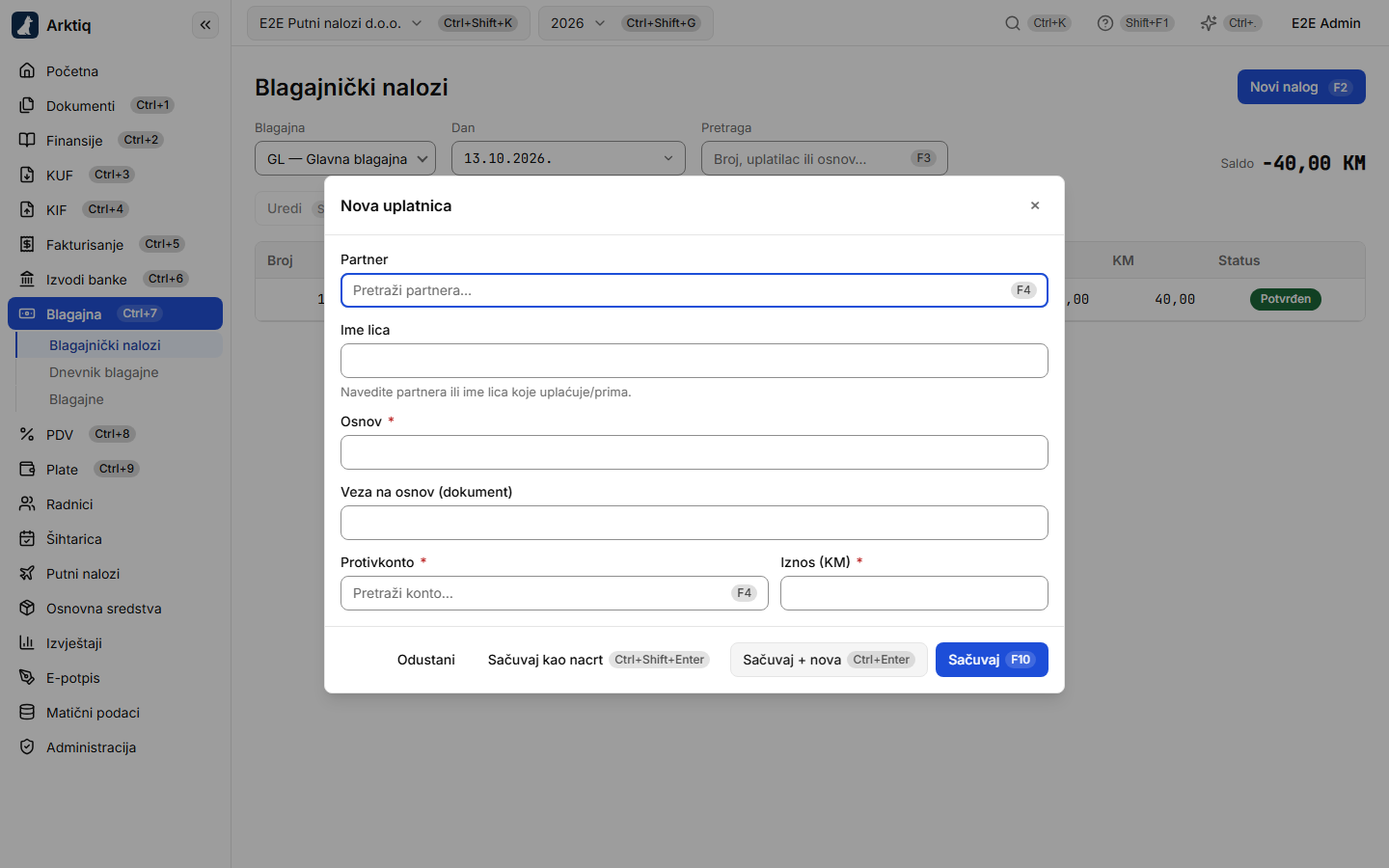Open the search icon in top bar
The width and height of the screenshot is (1389, 868).
[x=1013, y=23]
